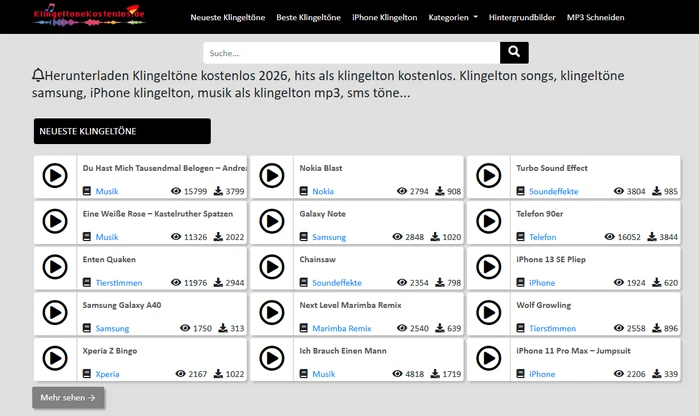This screenshot has width=699, height=416.
Task: Play the Xperia Z Bingo ringtone
Action: [55, 358]
